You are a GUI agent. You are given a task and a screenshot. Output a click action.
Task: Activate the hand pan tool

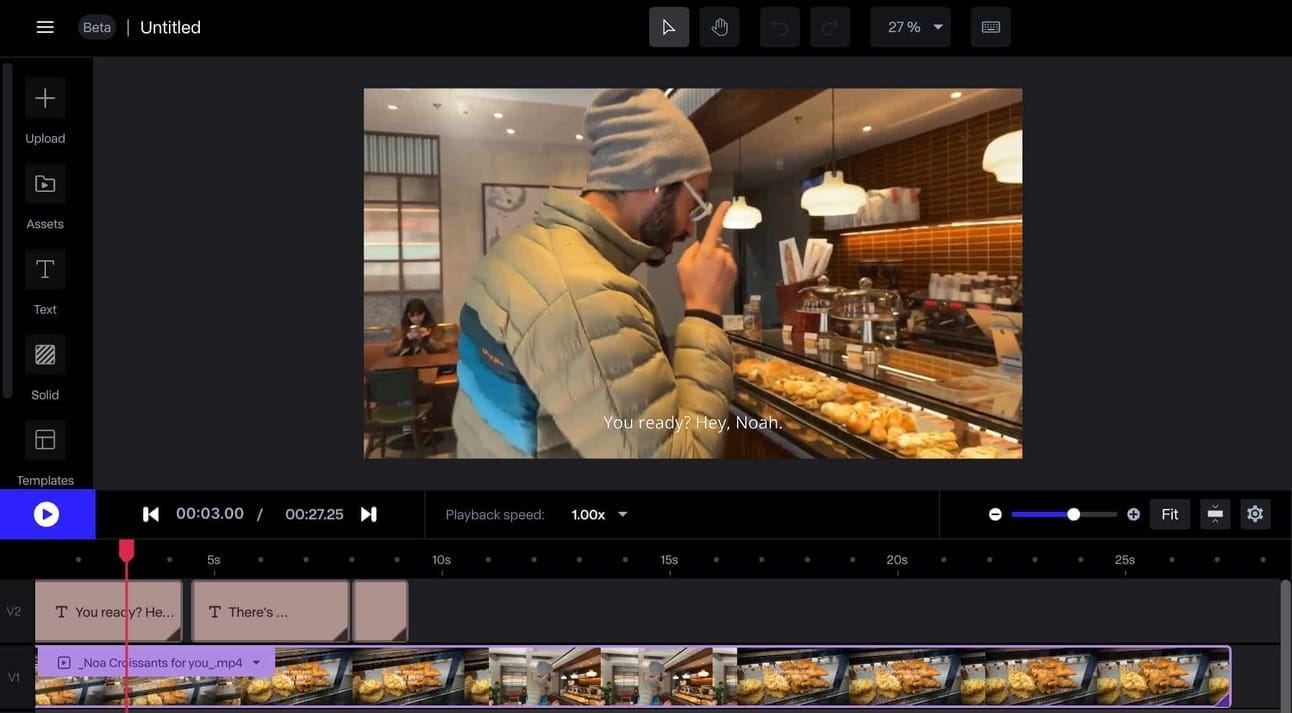pos(719,27)
